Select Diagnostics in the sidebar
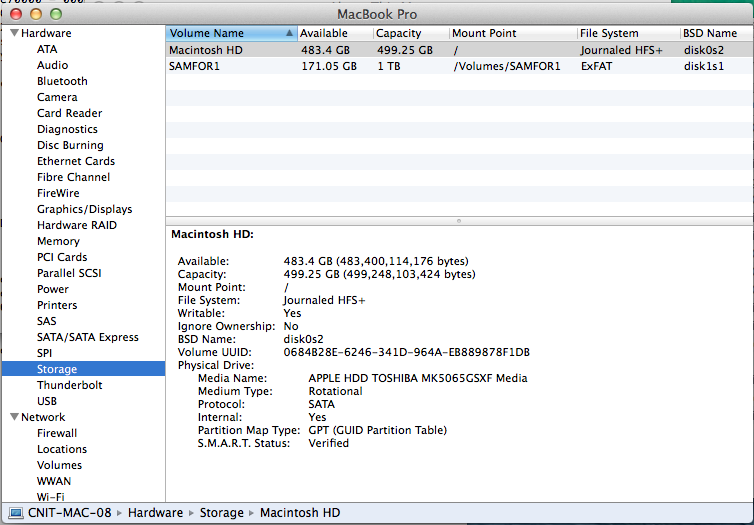 coord(67,129)
